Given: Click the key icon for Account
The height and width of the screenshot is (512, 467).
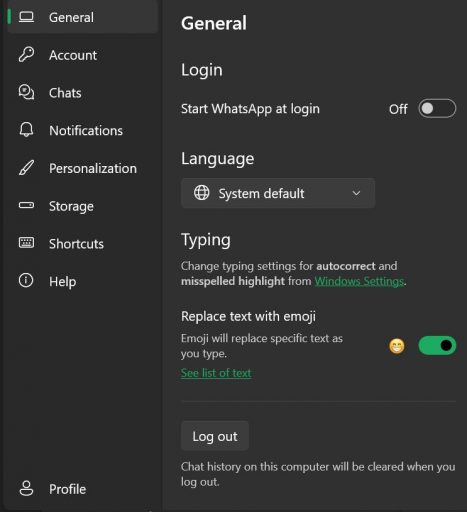Looking at the screenshot, I should [26, 54].
